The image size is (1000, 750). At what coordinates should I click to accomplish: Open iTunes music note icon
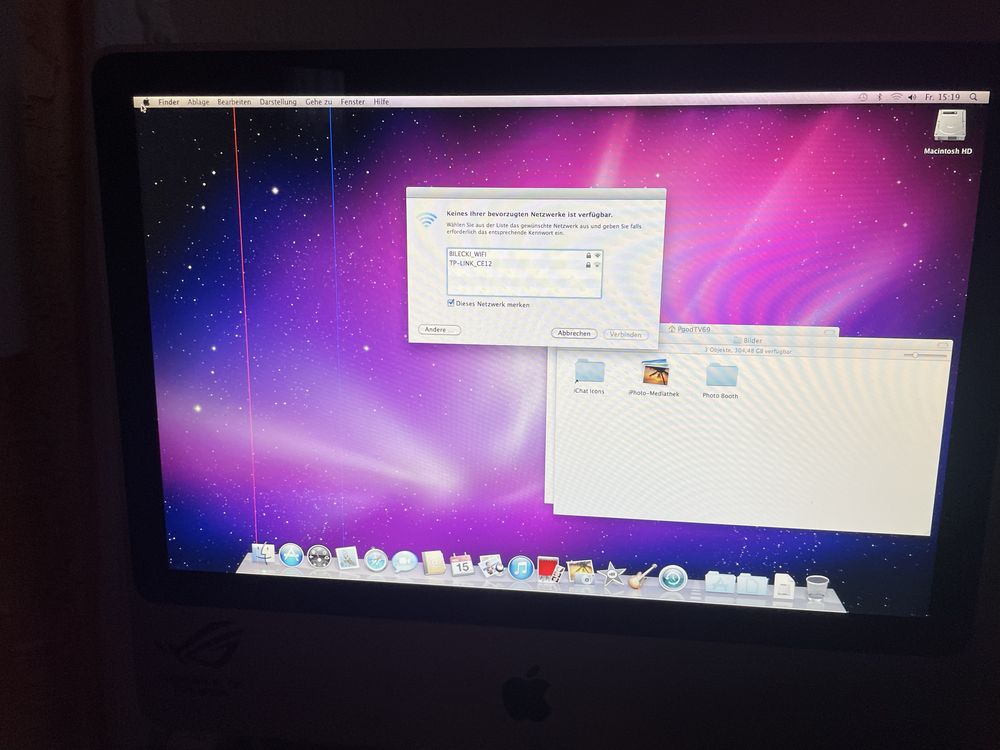tap(520, 568)
